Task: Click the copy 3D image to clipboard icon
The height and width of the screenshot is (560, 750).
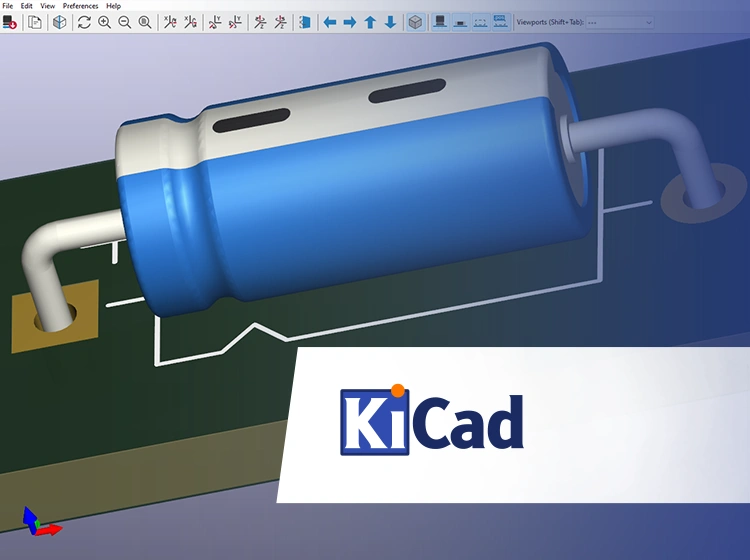Action: point(35,22)
